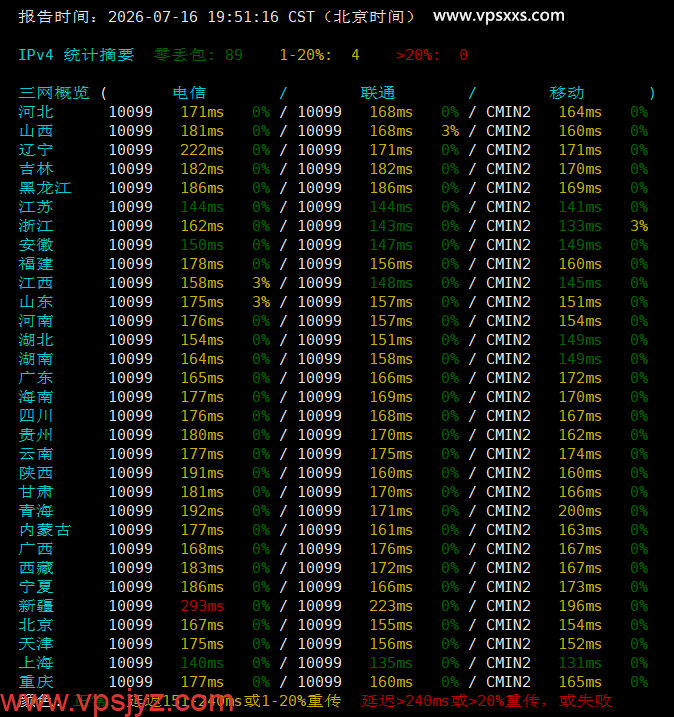Viewport: 674px width, 717px height.
Task: Select the IPv4 统计摘要 heading
Action: pos(76,55)
